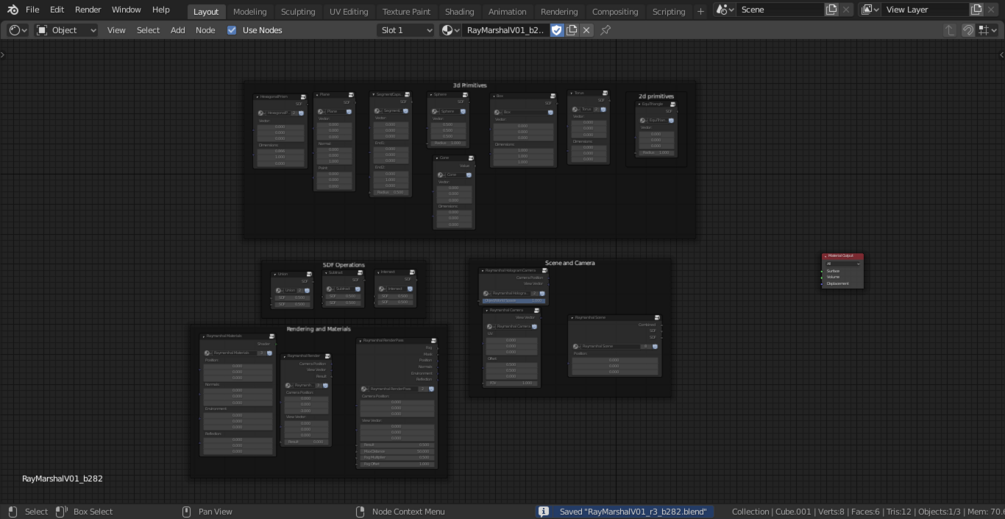Screen dimensions: 1005x519
Task: Open the snap node element dropdown
Action: [x=987, y=30]
